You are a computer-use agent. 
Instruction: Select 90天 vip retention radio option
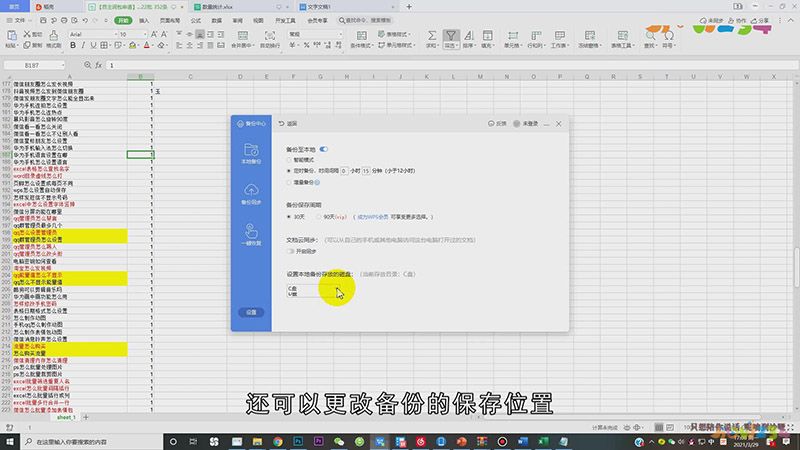[x=319, y=217]
